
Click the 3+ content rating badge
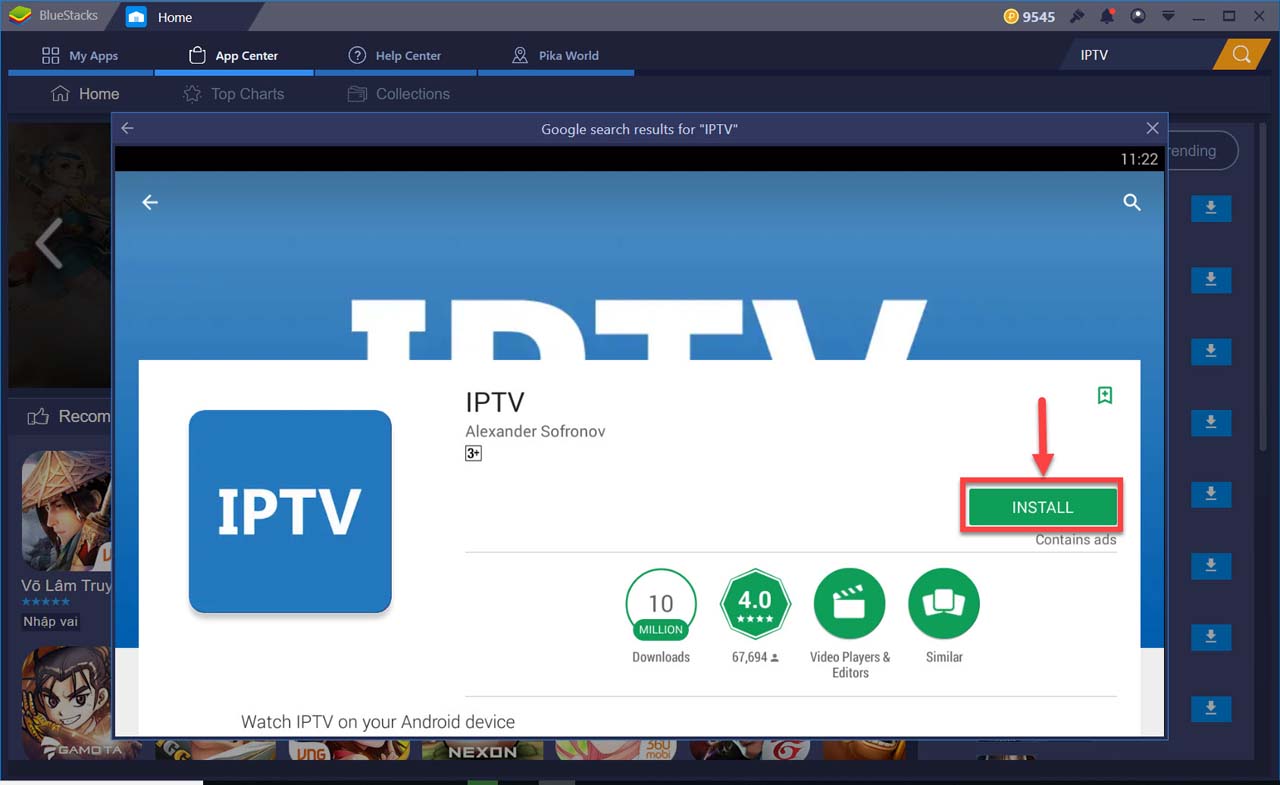click(474, 453)
